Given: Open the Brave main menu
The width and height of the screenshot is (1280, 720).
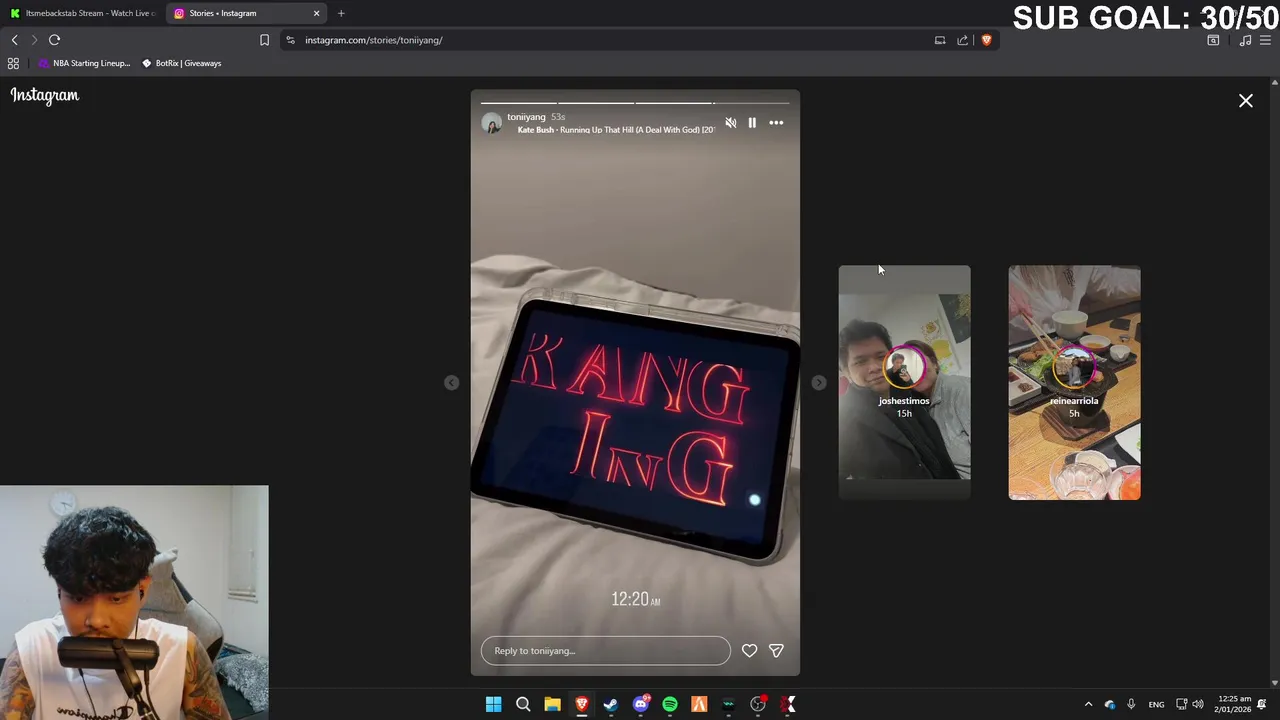Looking at the screenshot, I should point(1265,40).
